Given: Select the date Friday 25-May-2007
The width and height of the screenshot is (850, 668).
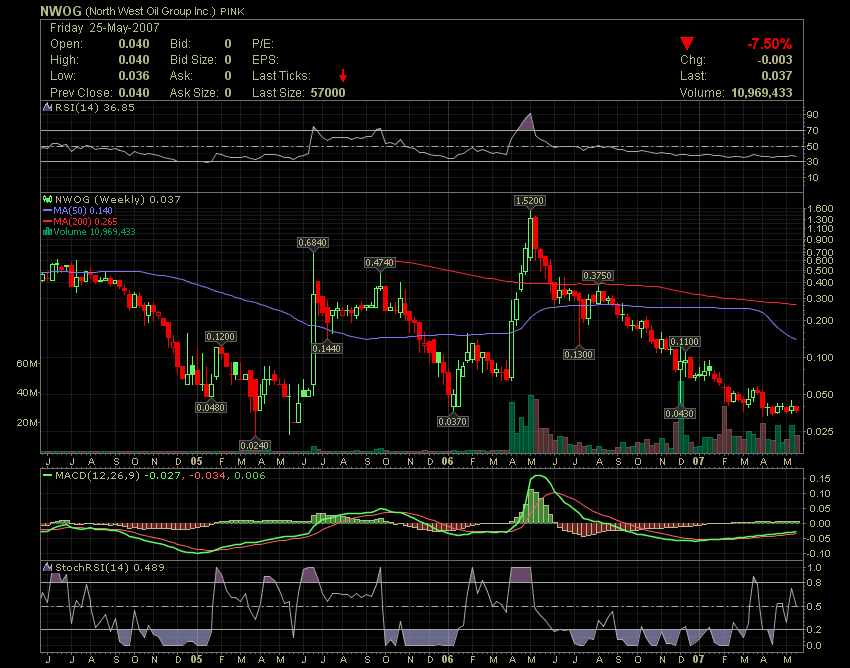Looking at the screenshot, I should tap(105, 28).
